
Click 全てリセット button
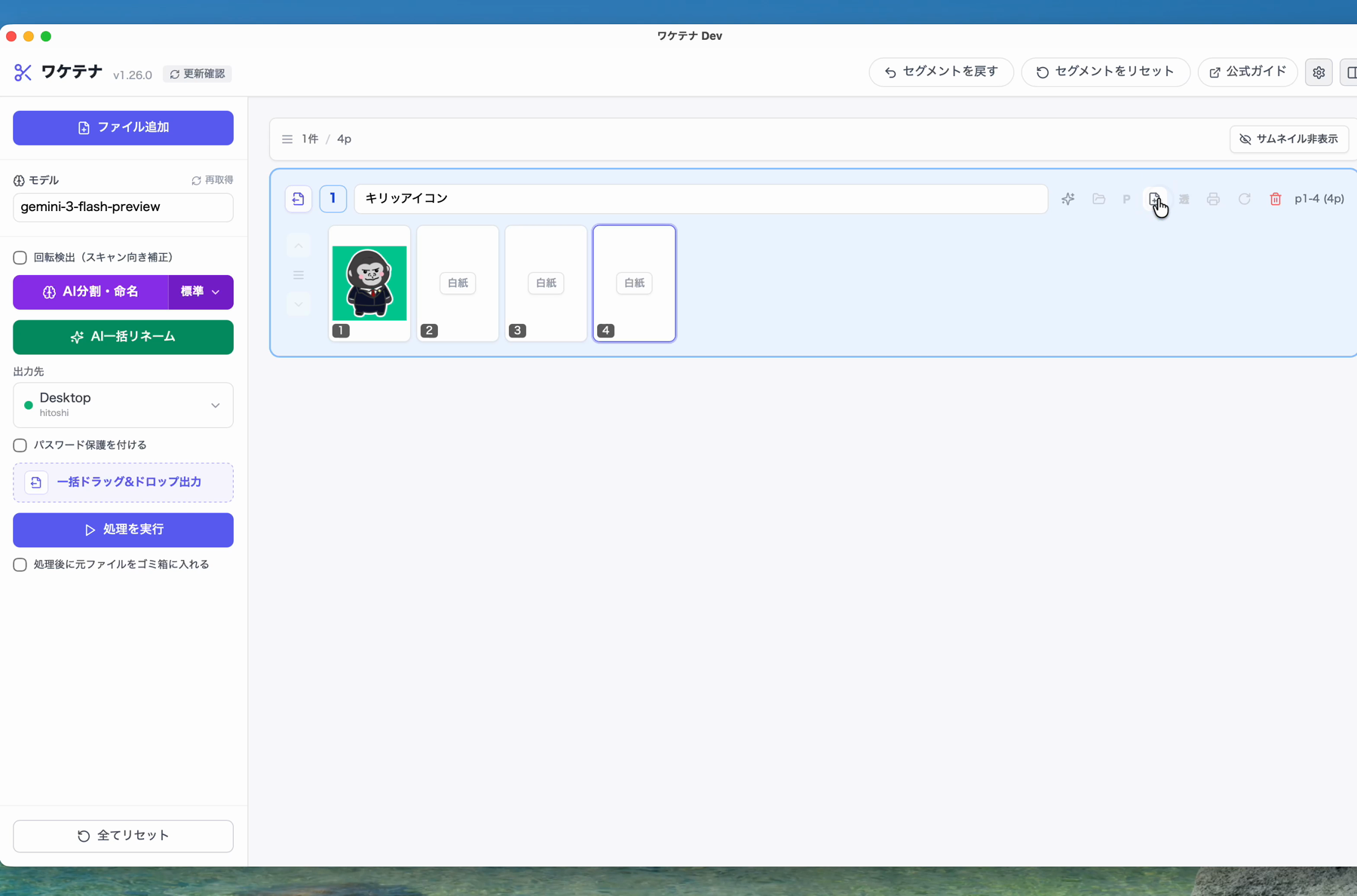123,836
